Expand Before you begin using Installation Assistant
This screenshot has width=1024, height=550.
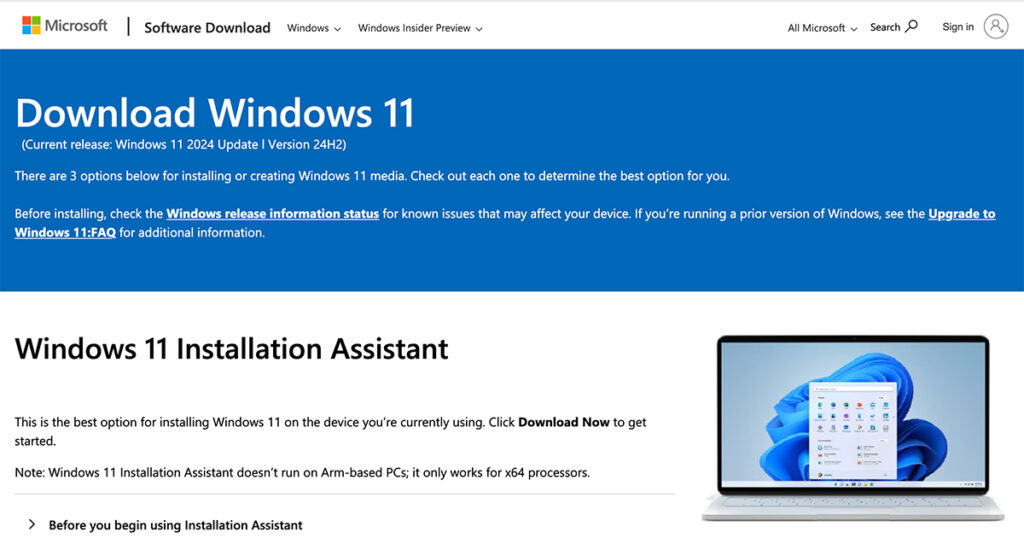175,525
